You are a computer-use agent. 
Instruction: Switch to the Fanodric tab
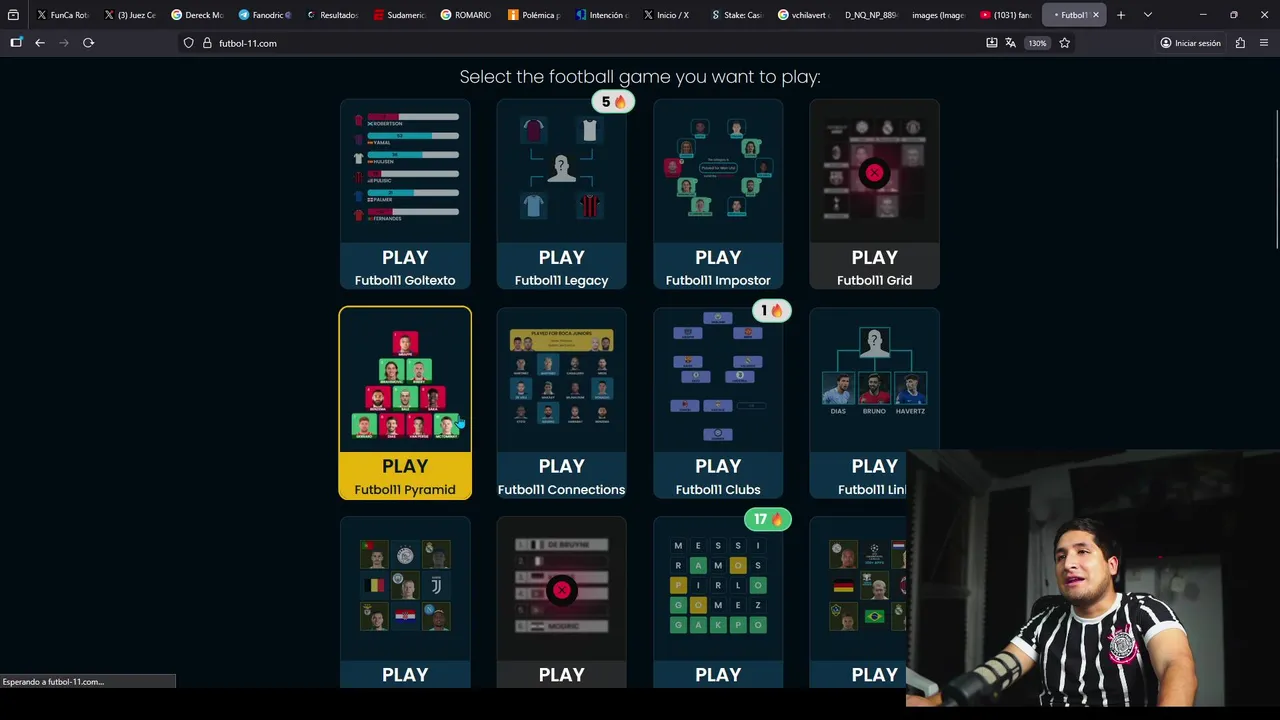(x=263, y=15)
